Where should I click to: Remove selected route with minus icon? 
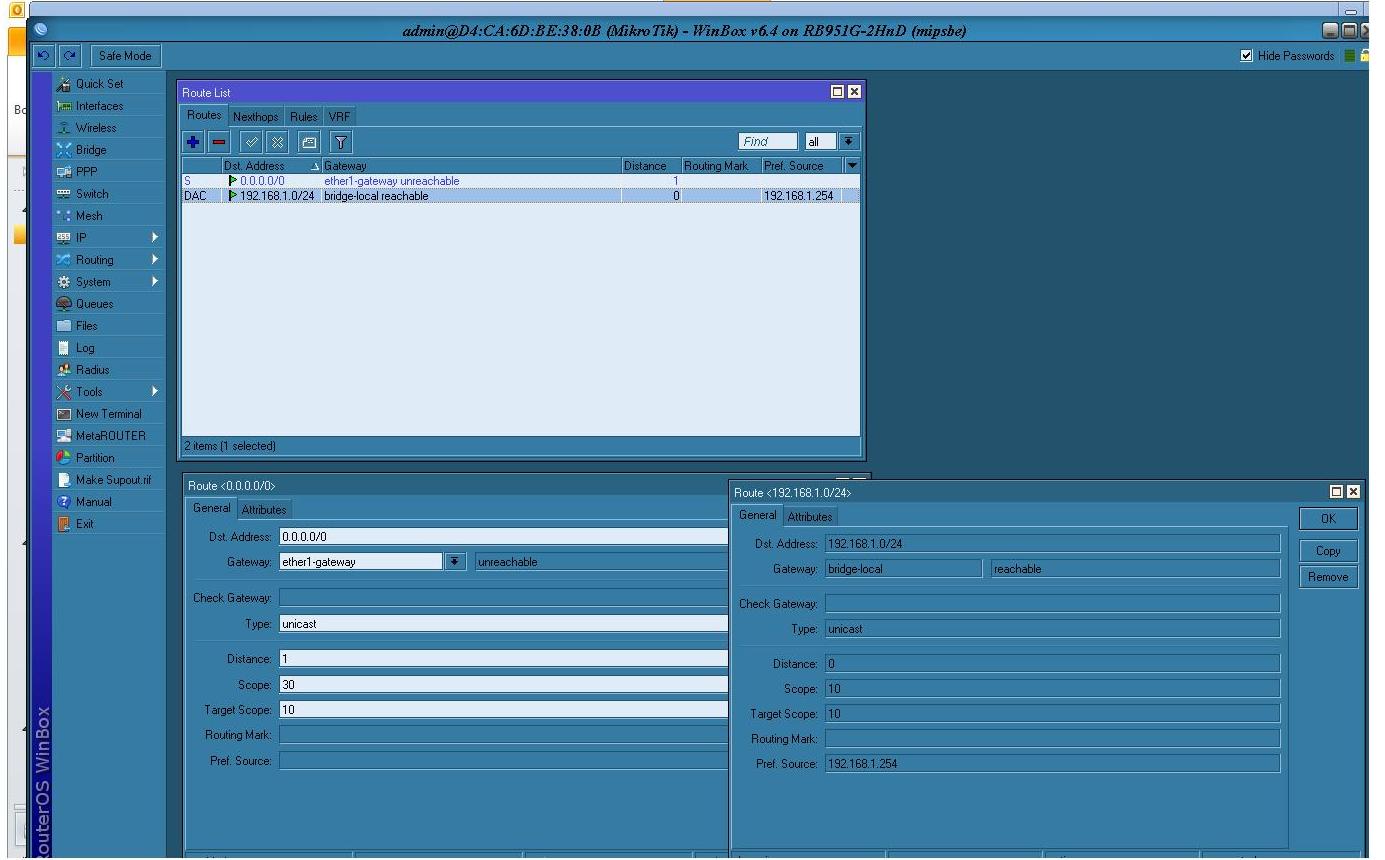pos(218,143)
